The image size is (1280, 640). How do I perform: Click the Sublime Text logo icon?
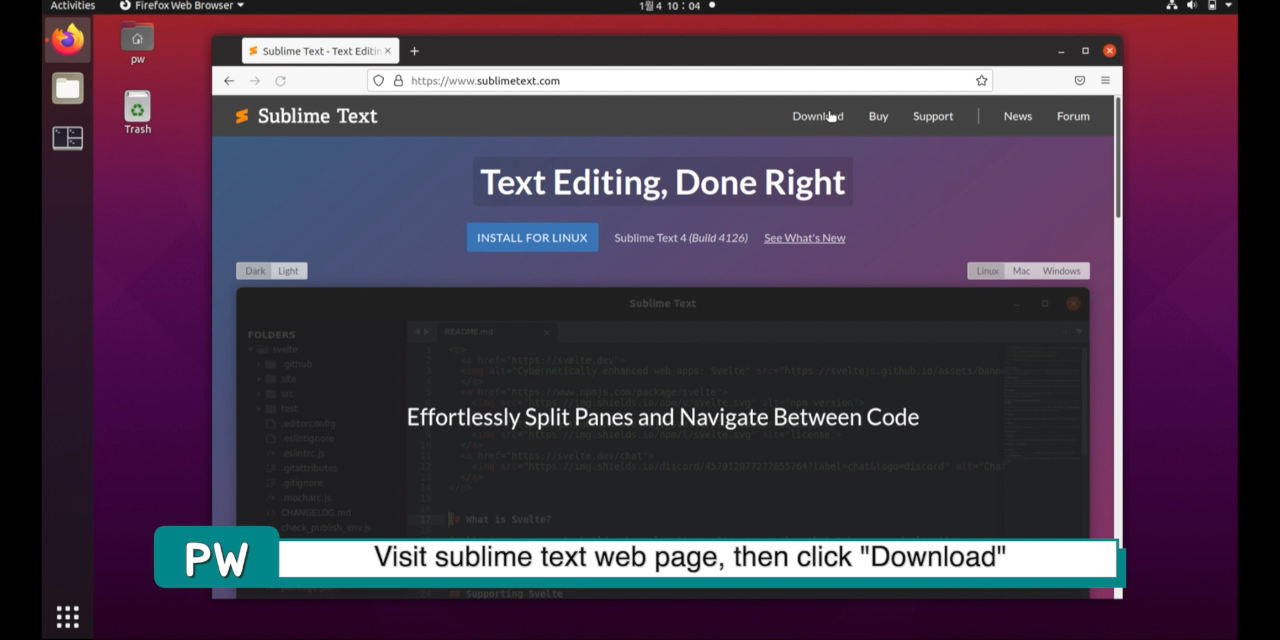click(x=242, y=116)
